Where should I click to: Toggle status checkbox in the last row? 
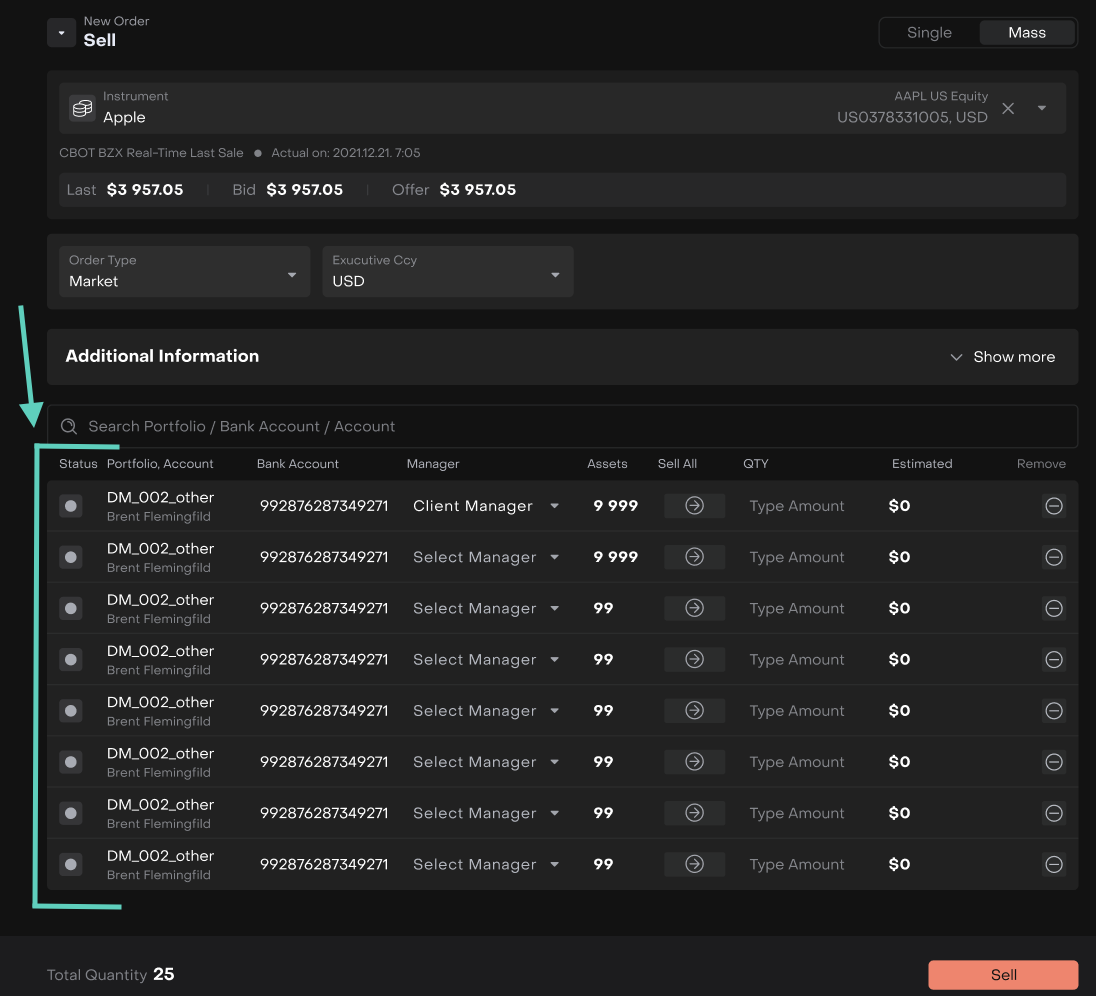coord(71,864)
